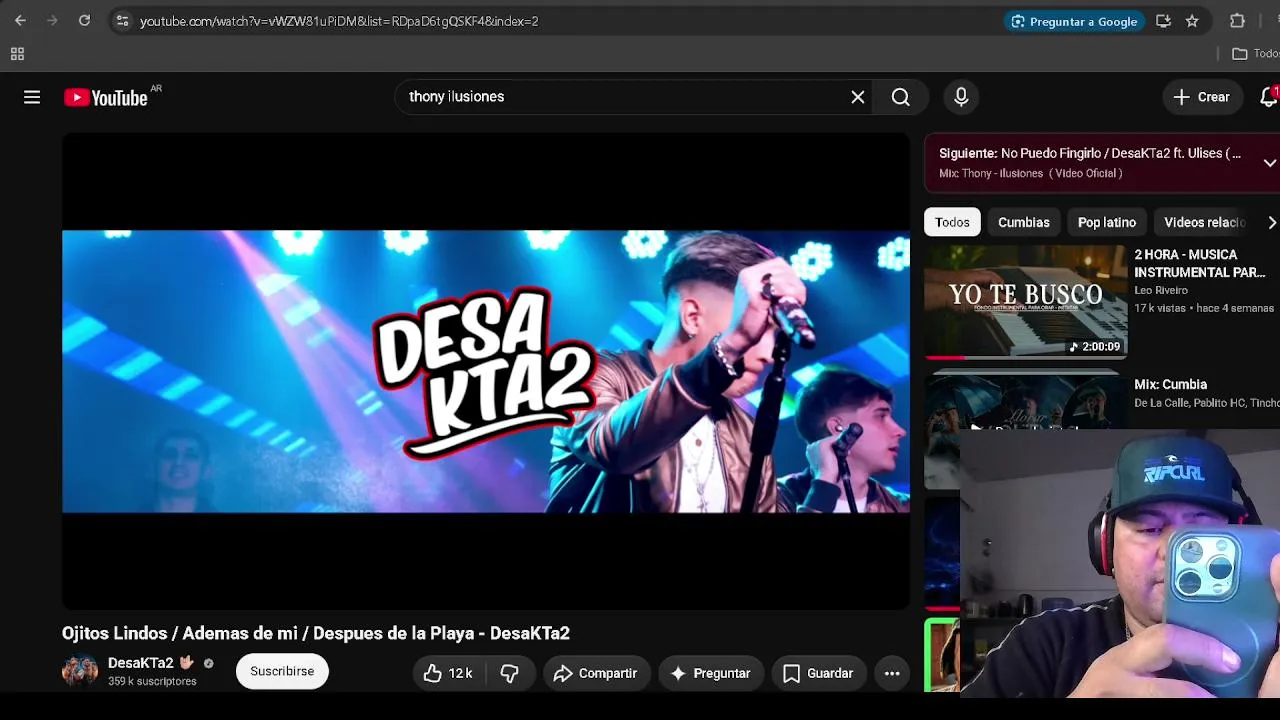This screenshot has width=1280, height=720.
Task: Open the browser extensions puzzle icon
Action: click(1237, 21)
